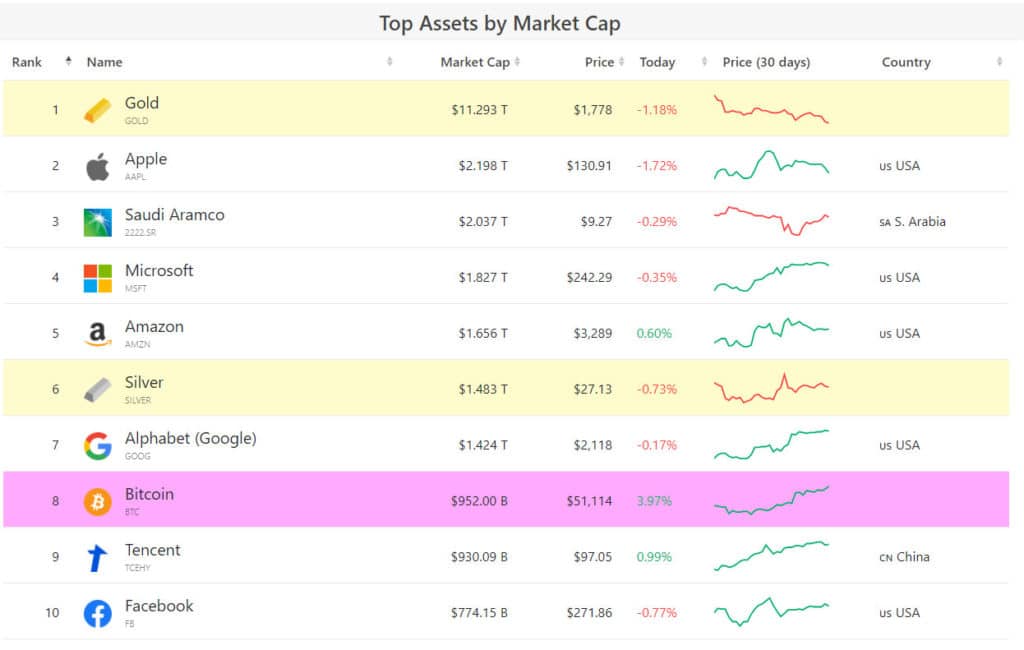This screenshot has height=650, width=1024.
Task: Open the Amazon asset link
Action: tap(154, 327)
